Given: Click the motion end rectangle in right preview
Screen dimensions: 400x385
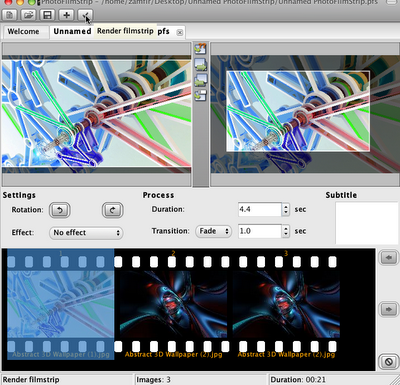Looking at the screenshot, I should pyautogui.click(x=298, y=111).
